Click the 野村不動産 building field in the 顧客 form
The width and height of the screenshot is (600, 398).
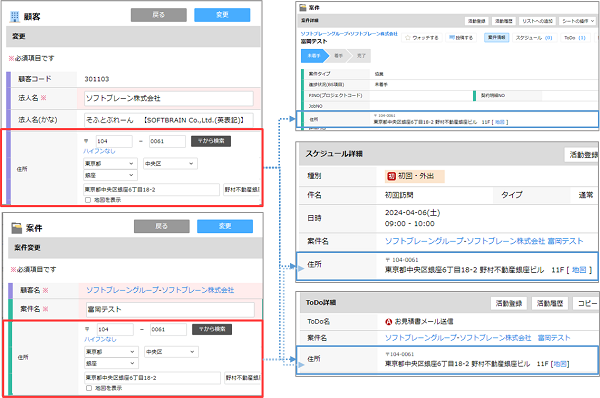[242, 189]
